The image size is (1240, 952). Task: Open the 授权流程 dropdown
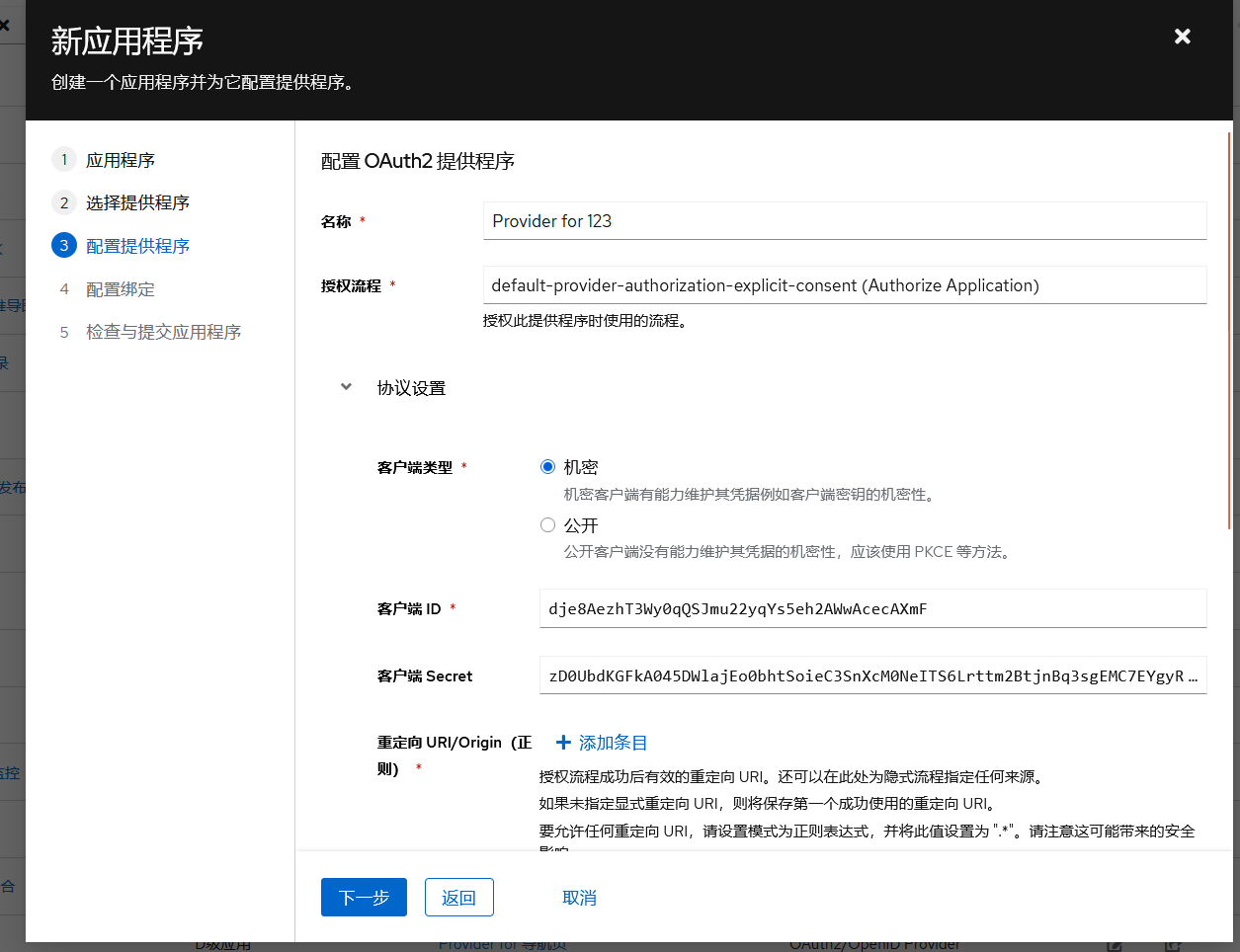[844, 285]
